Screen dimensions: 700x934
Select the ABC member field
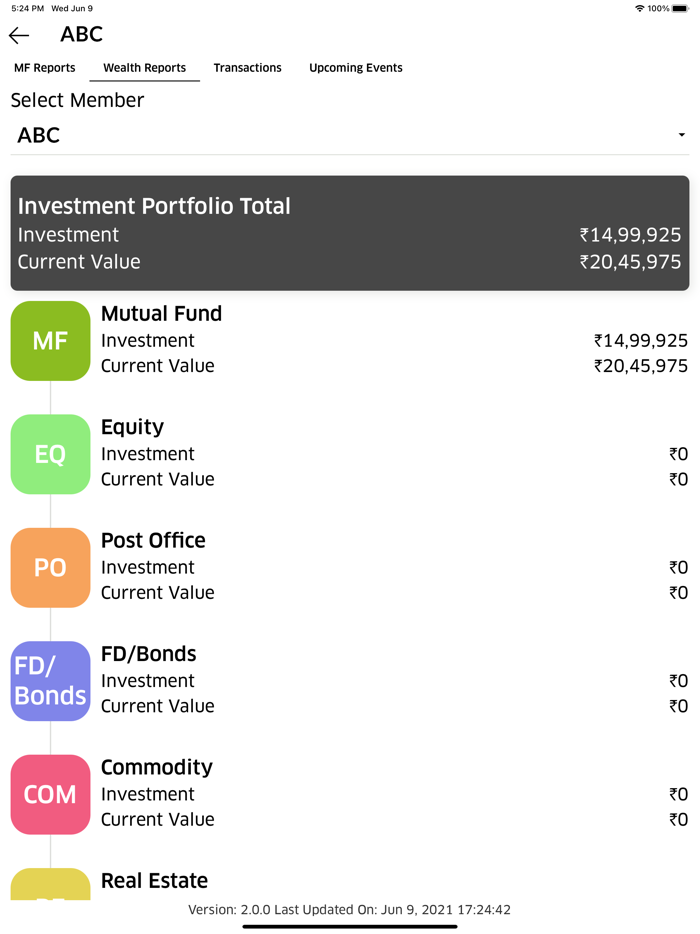(350, 136)
